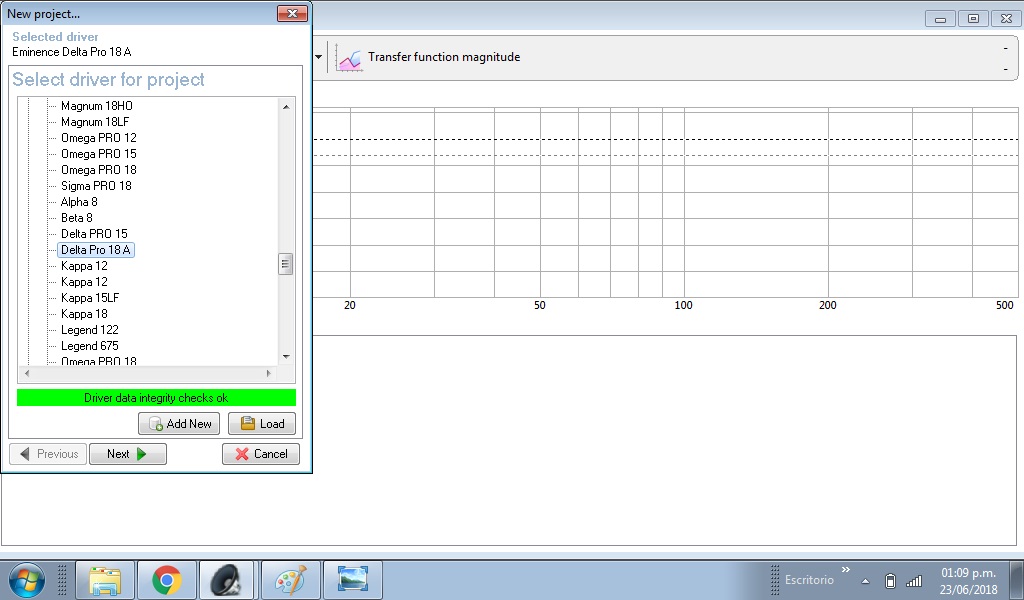This screenshot has width=1024, height=600.
Task: Click Transfer function magnitude label
Action: [444, 57]
